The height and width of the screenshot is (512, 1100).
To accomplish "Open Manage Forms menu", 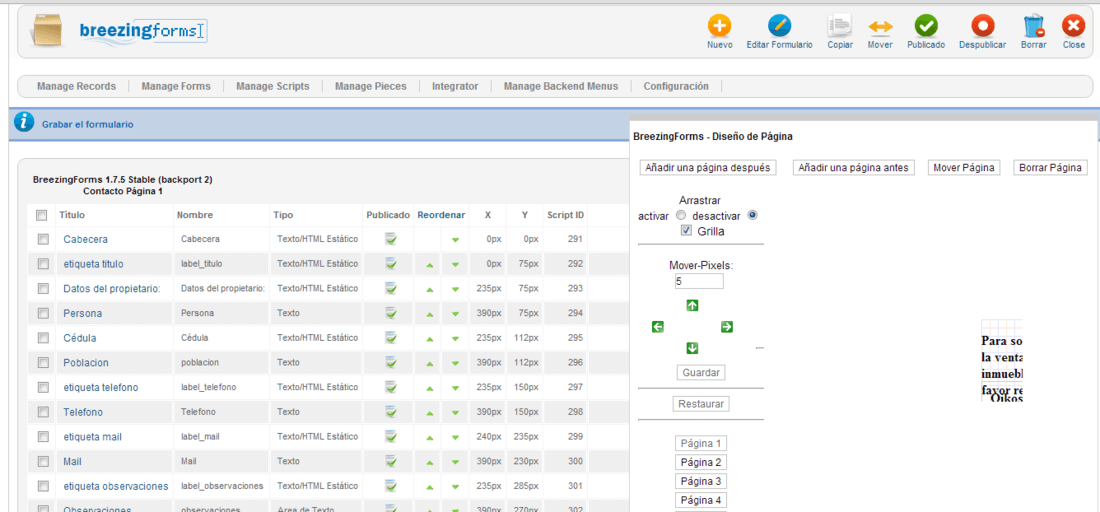I will [176, 86].
